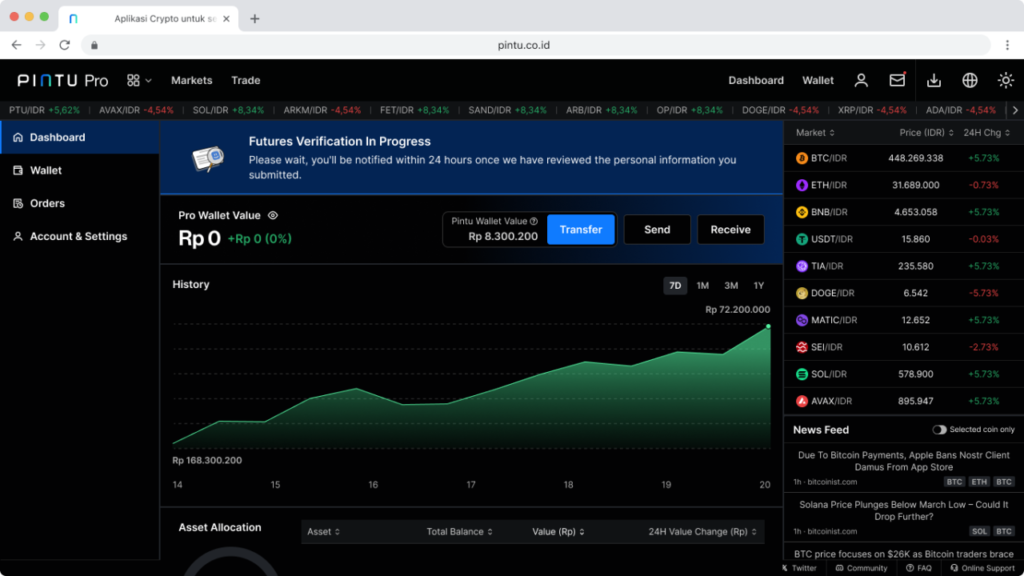Screen dimensions: 1024x576
Task: Click the blue Transfer button
Action: (581, 229)
